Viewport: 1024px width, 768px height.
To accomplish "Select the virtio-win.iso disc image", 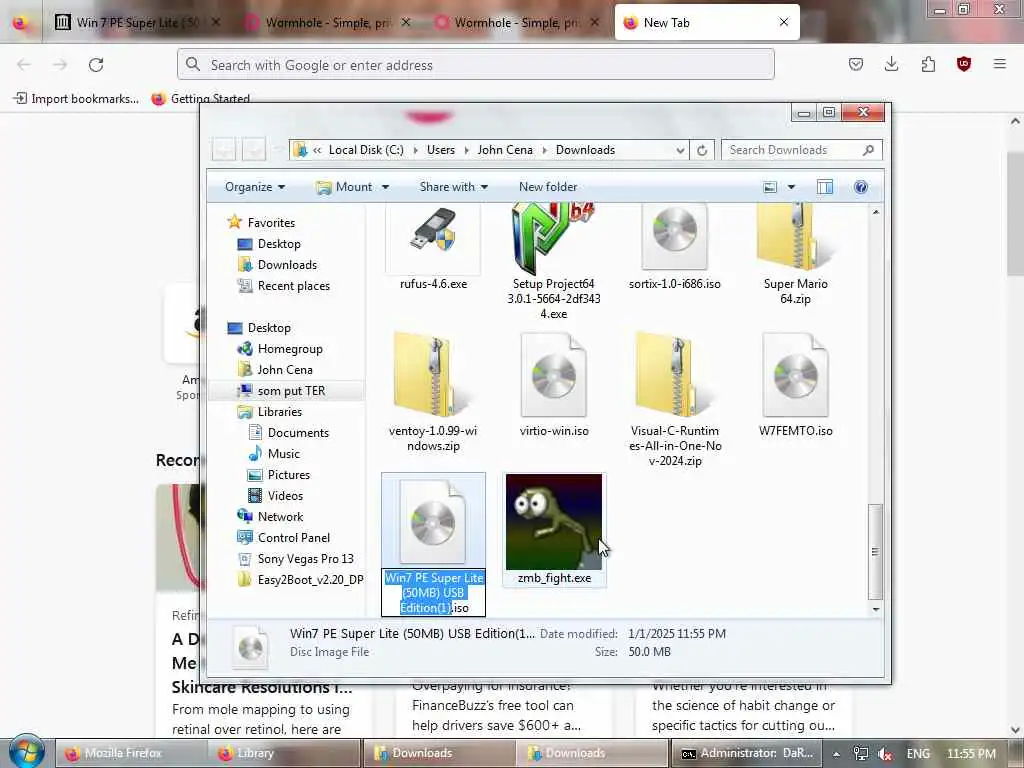I will click(554, 374).
